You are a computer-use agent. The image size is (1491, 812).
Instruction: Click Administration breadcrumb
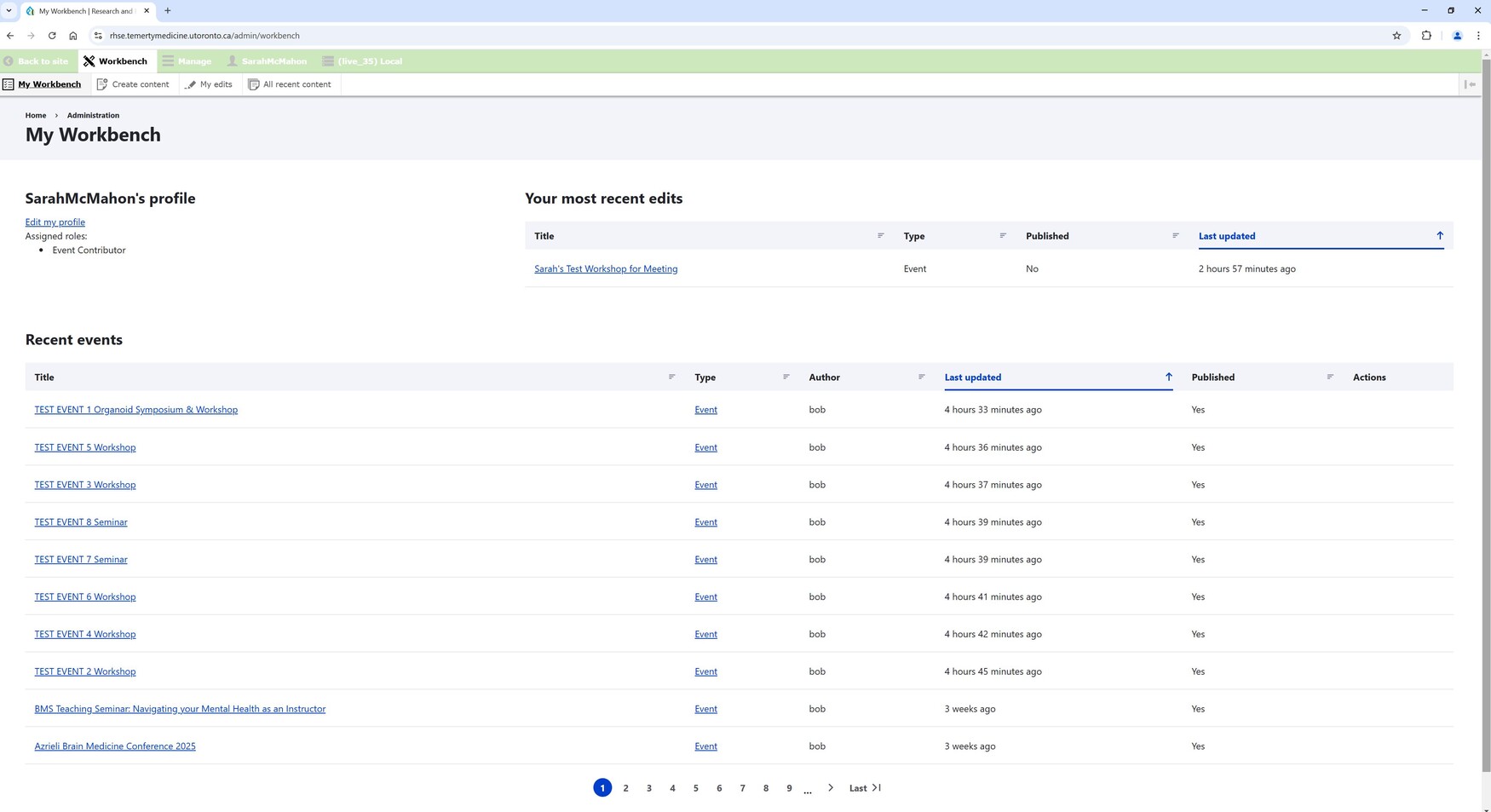click(93, 115)
